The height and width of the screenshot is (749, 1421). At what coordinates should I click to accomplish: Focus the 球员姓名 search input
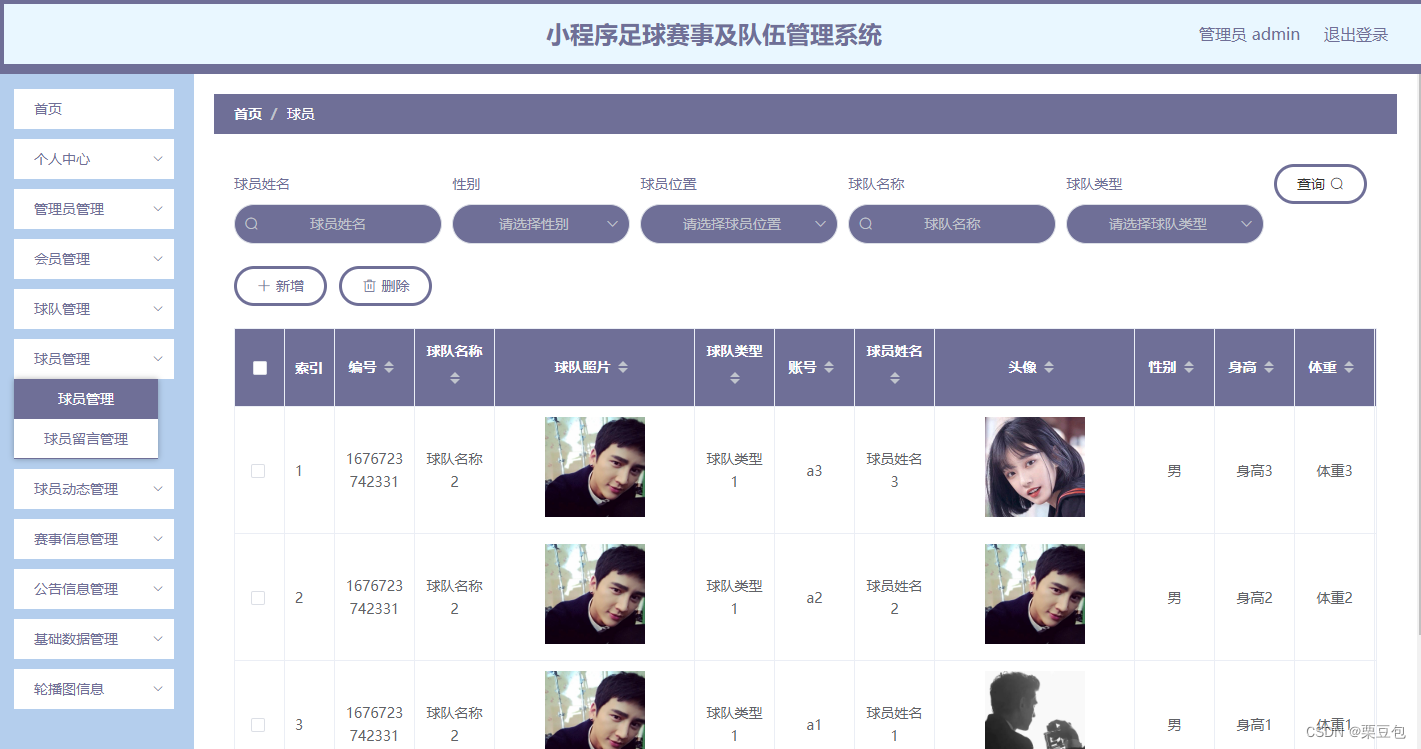[x=338, y=224]
